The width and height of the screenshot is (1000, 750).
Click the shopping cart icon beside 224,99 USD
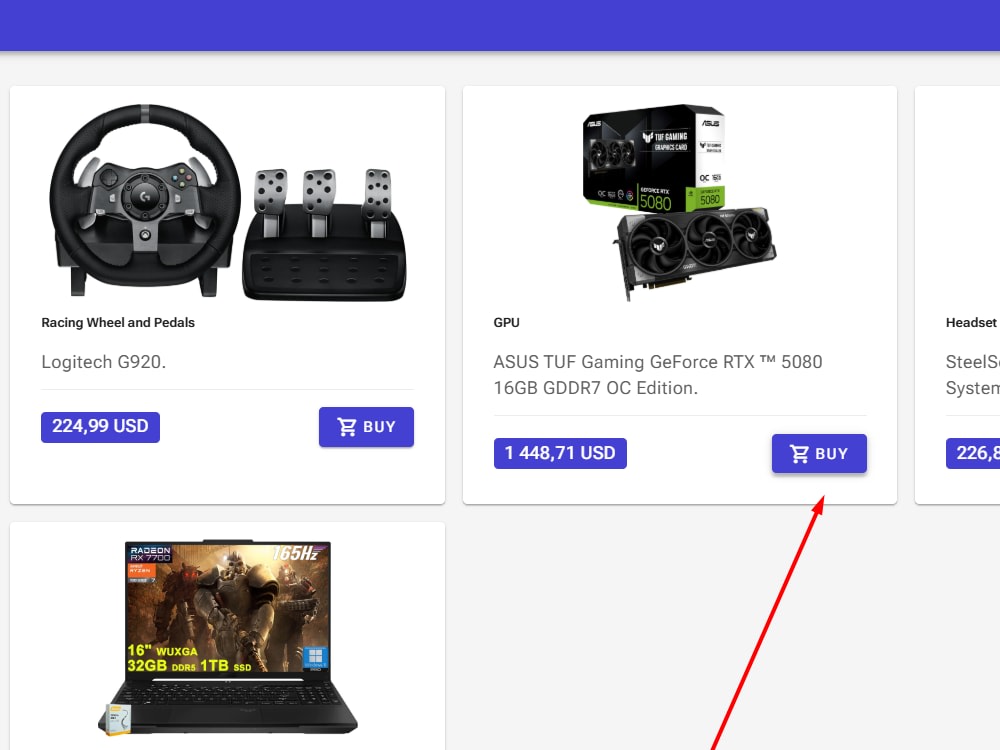click(347, 427)
